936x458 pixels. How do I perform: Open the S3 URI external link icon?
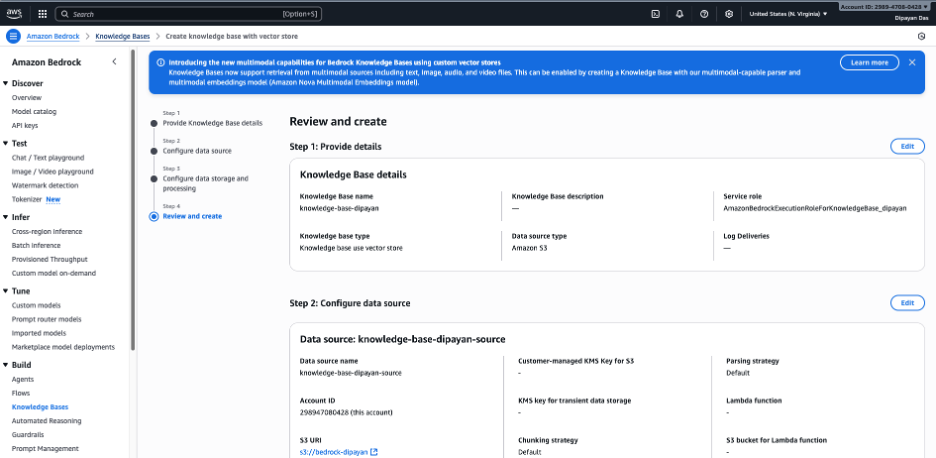coord(374,452)
